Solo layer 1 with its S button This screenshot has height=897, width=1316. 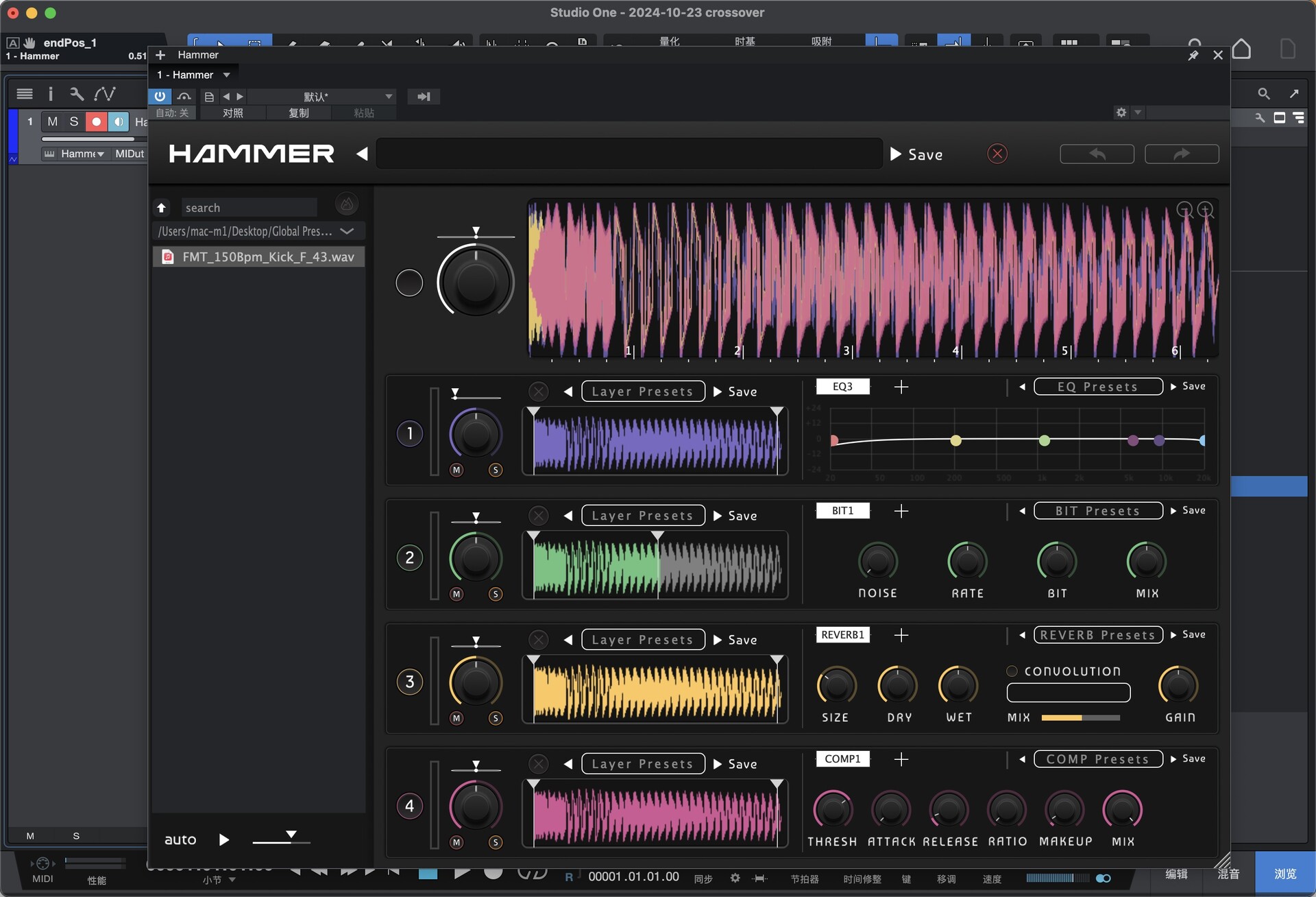[496, 470]
